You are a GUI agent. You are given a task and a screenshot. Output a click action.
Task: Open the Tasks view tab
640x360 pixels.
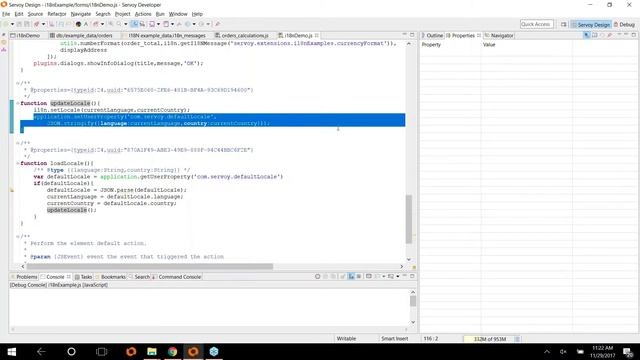click(x=84, y=277)
